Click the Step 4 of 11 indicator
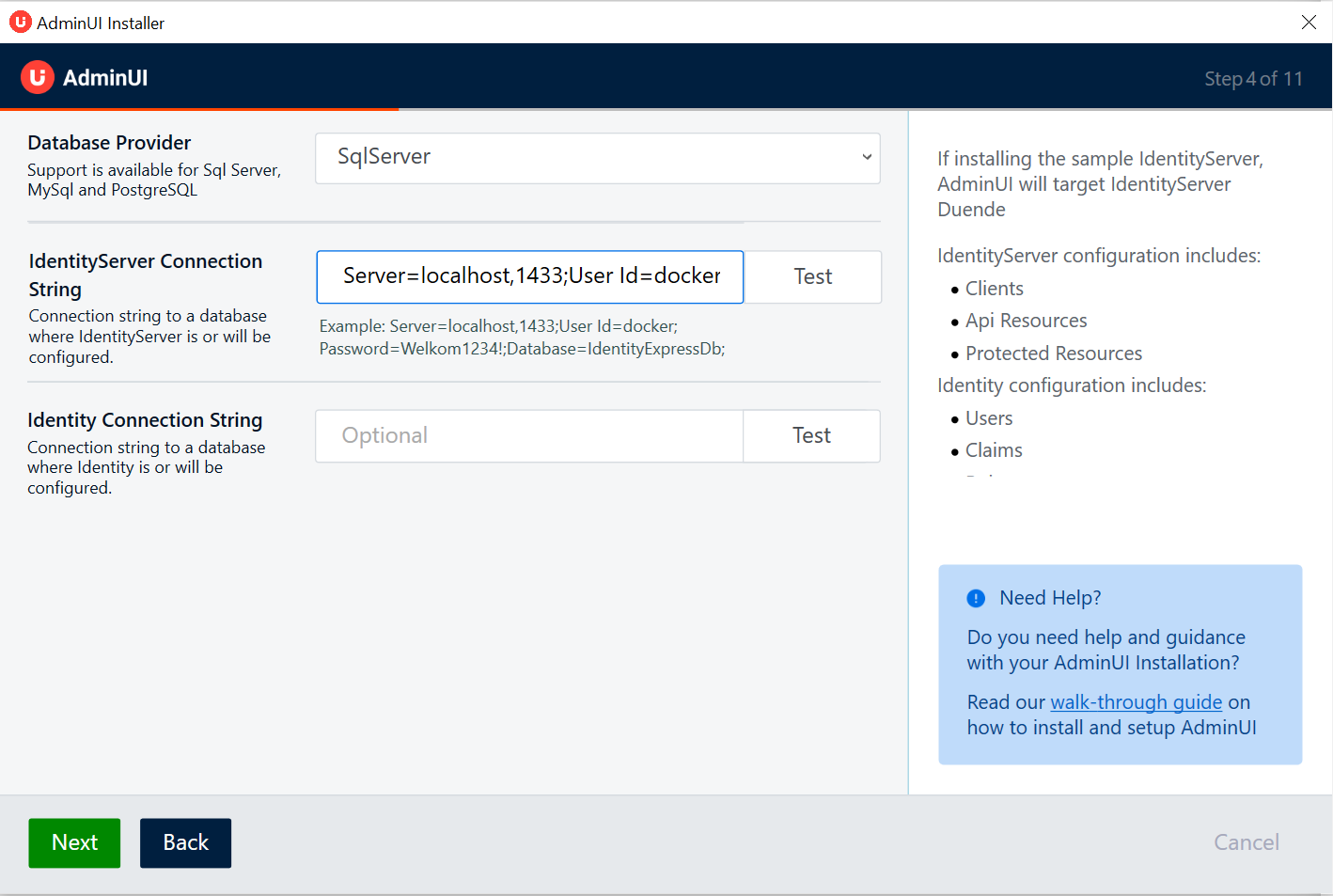1333x896 pixels. pyautogui.click(x=1253, y=79)
